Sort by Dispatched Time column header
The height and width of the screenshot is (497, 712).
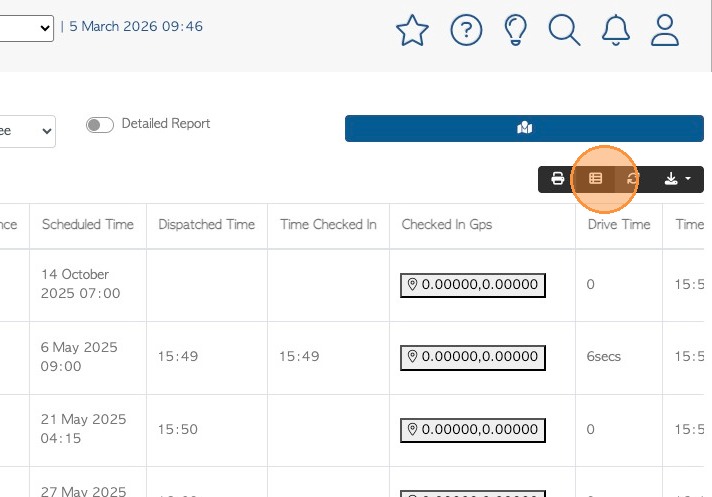click(206, 225)
